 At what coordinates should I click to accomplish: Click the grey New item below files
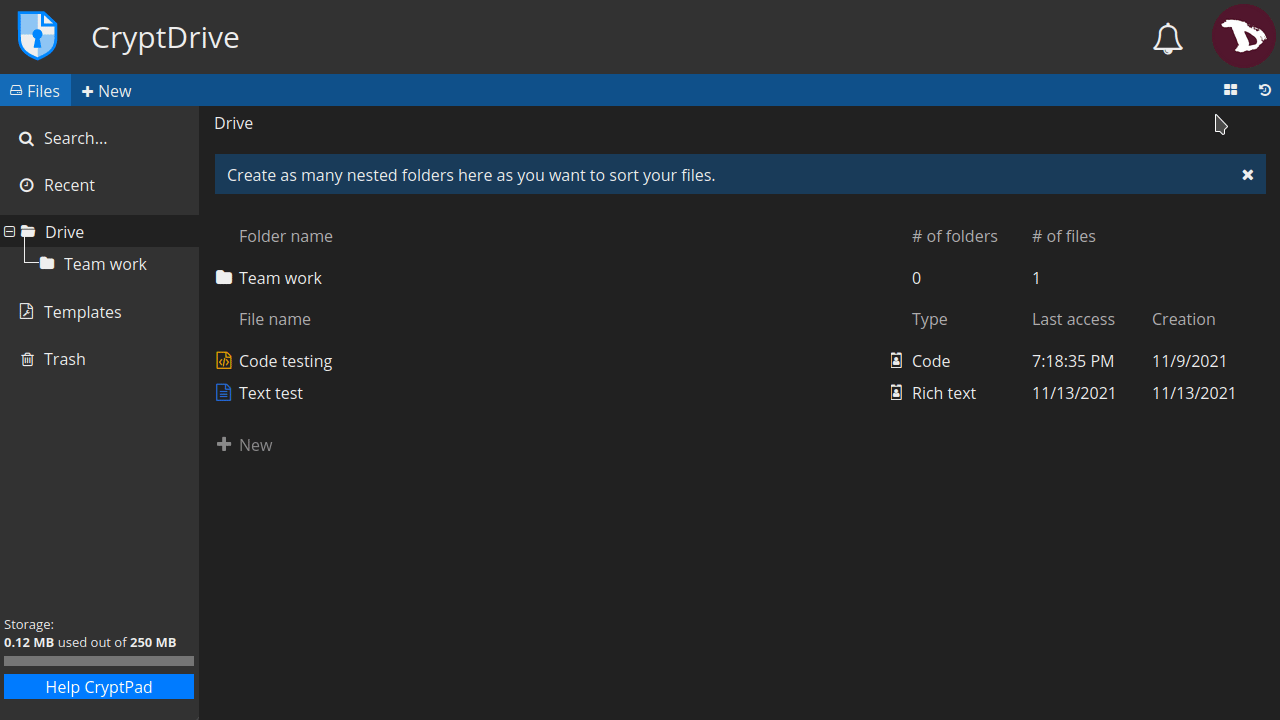point(245,445)
